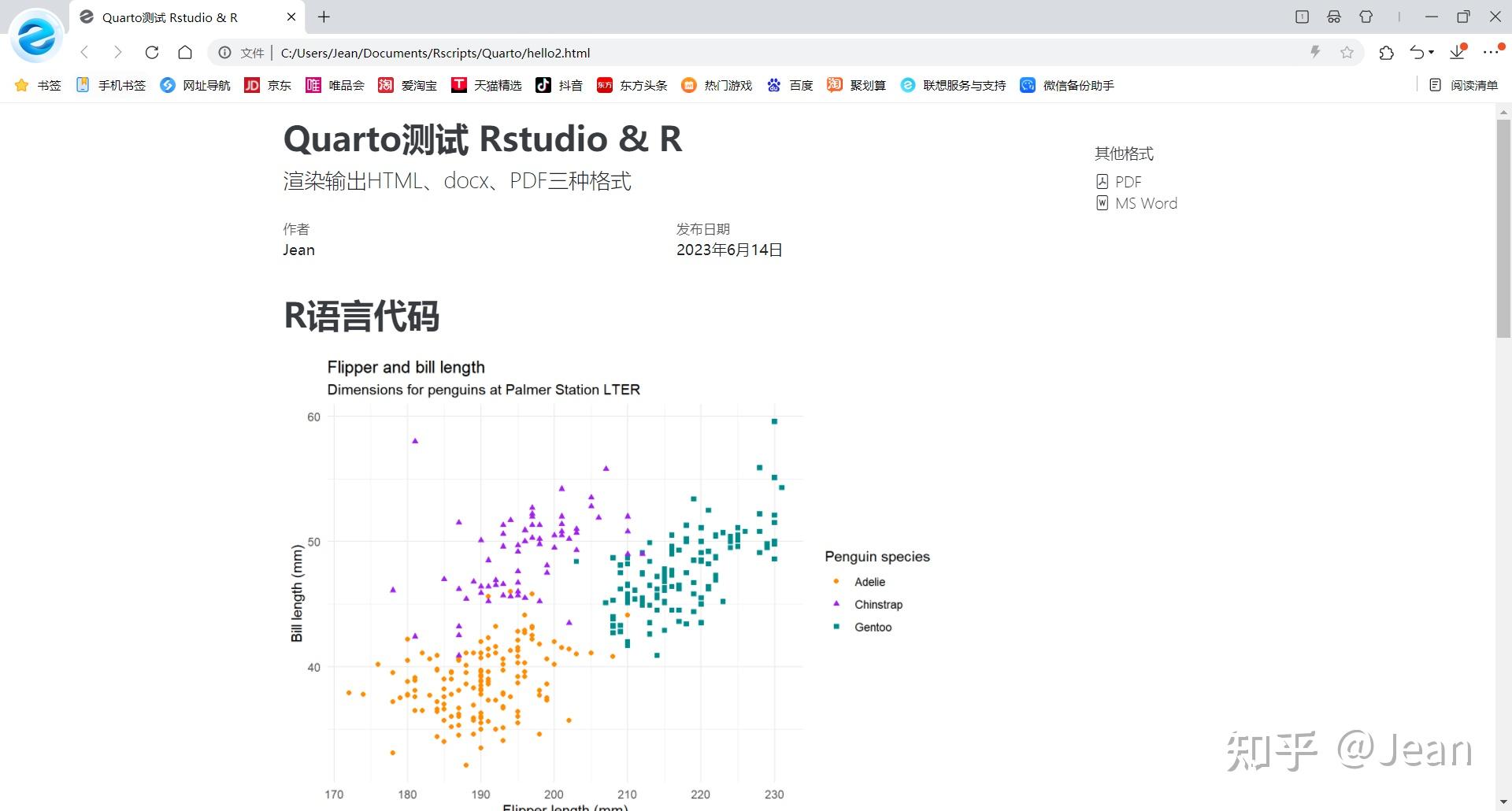
Task: Open a new tab with the plus button
Action: click(x=324, y=17)
